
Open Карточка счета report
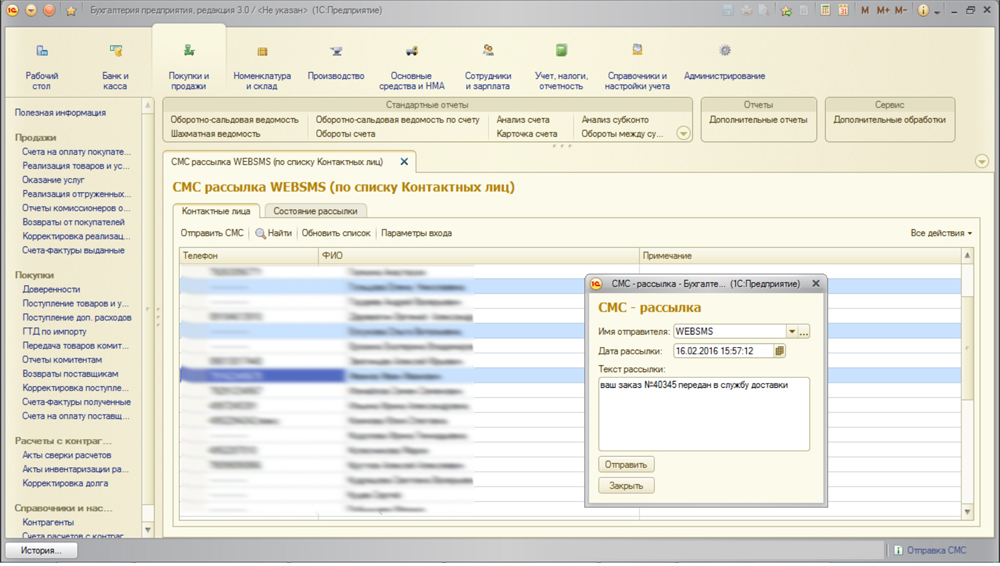[x=527, y=133]
